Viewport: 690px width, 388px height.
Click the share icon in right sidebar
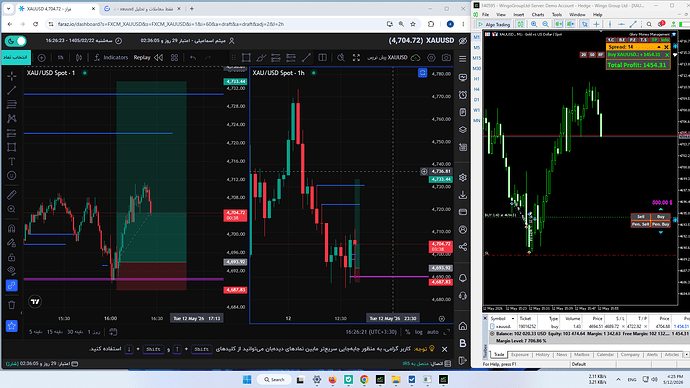coord(462,247)
